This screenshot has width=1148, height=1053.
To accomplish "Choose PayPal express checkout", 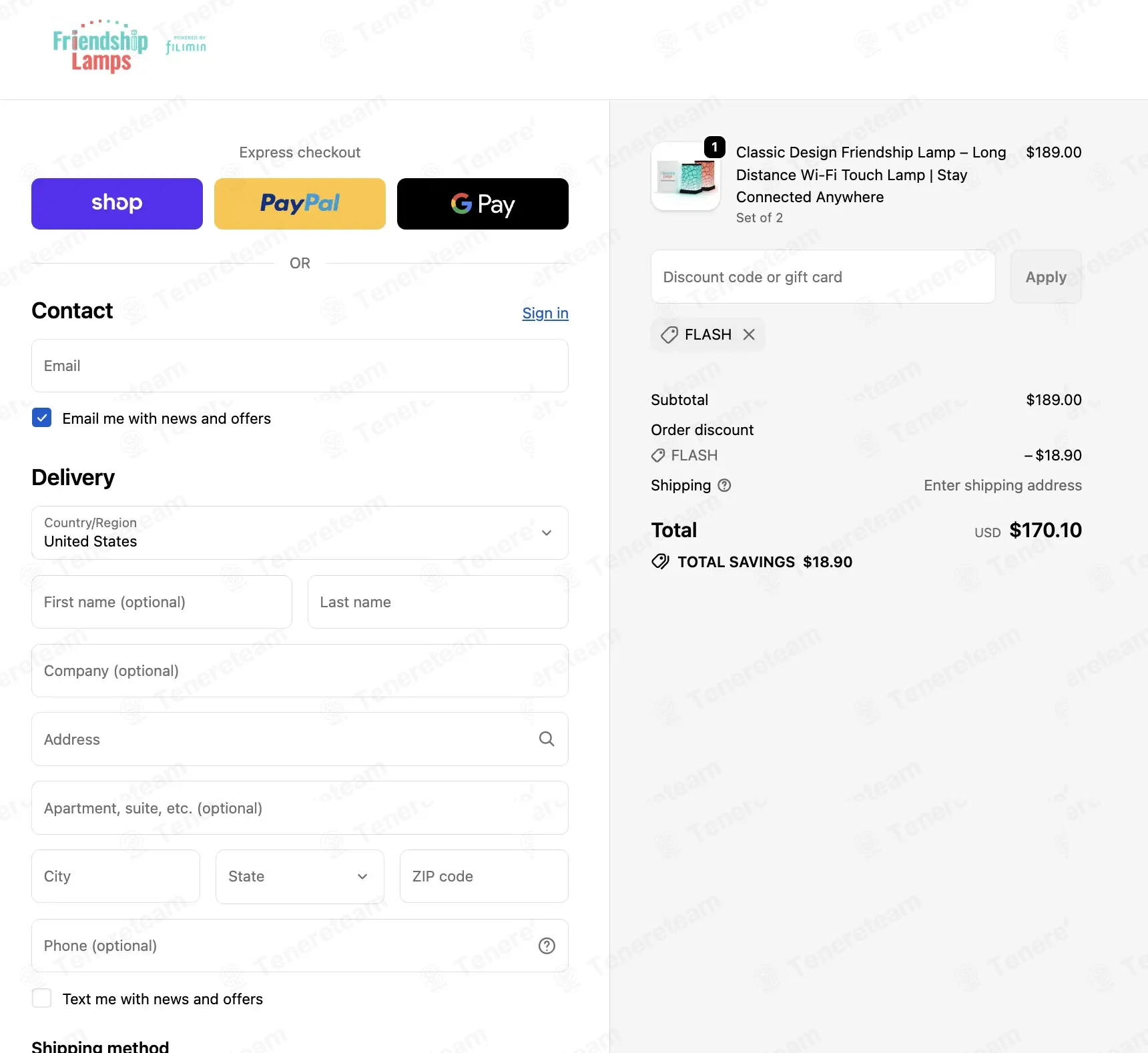I will (x=300, y=204).
